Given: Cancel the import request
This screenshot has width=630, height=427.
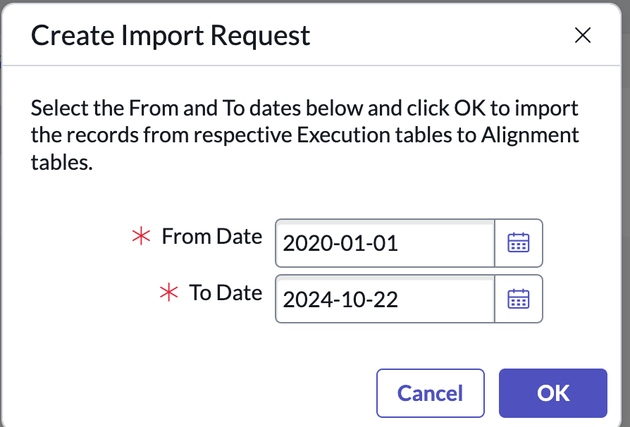Looking at the screenshot, I should point(430,393).
